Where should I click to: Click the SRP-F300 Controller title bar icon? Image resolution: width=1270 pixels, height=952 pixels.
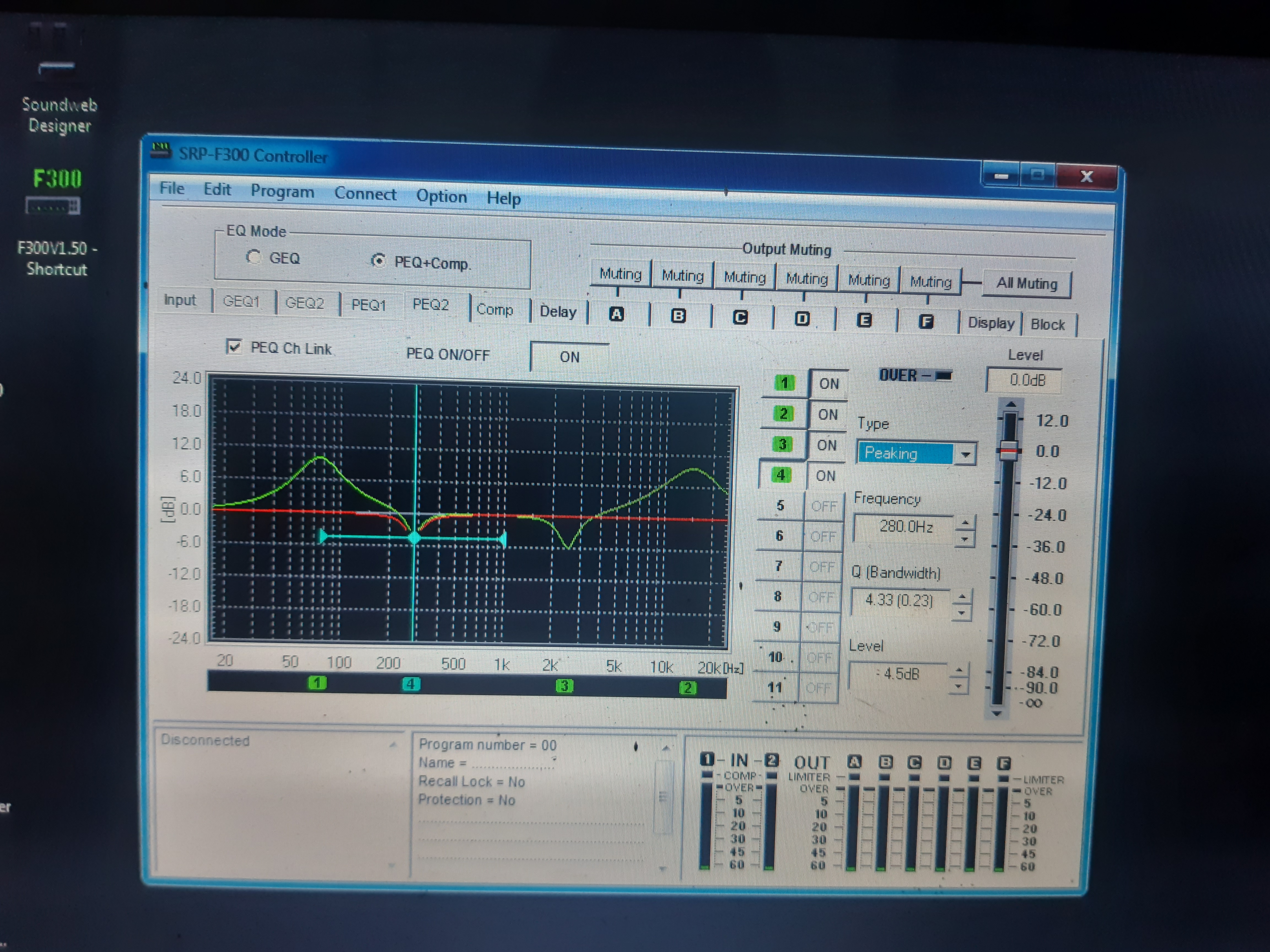(161, 151)
